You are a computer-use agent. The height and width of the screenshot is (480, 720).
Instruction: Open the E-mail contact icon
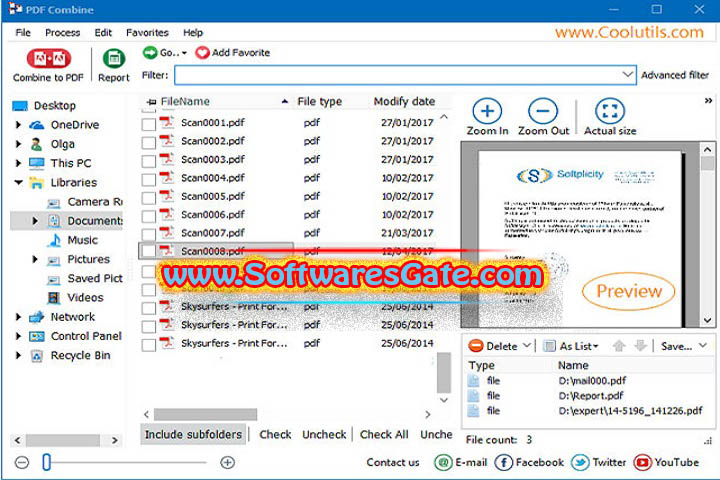click(443, 462)
